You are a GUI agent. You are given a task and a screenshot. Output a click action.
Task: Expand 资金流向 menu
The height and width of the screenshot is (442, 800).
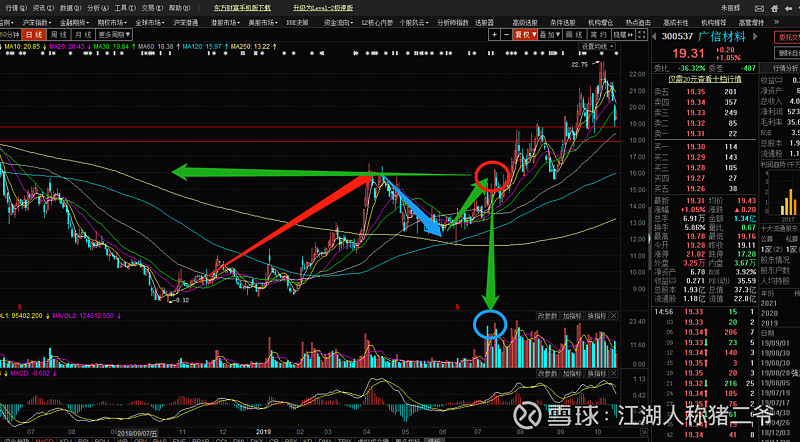coord(338,23)
